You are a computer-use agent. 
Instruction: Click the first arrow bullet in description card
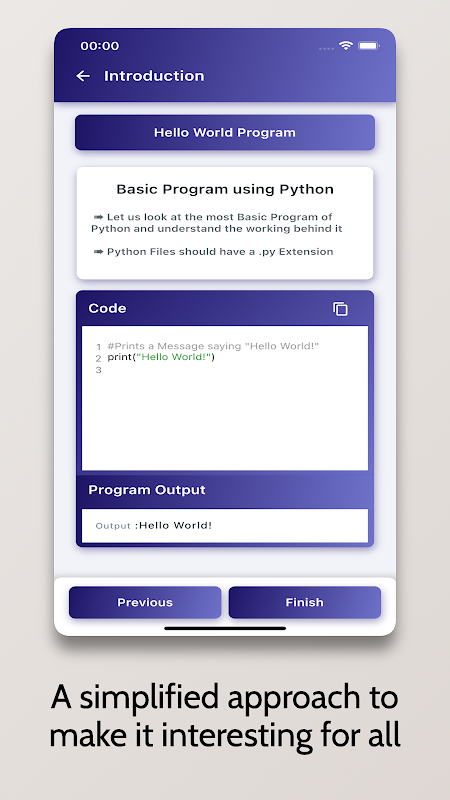click(98, 217)
